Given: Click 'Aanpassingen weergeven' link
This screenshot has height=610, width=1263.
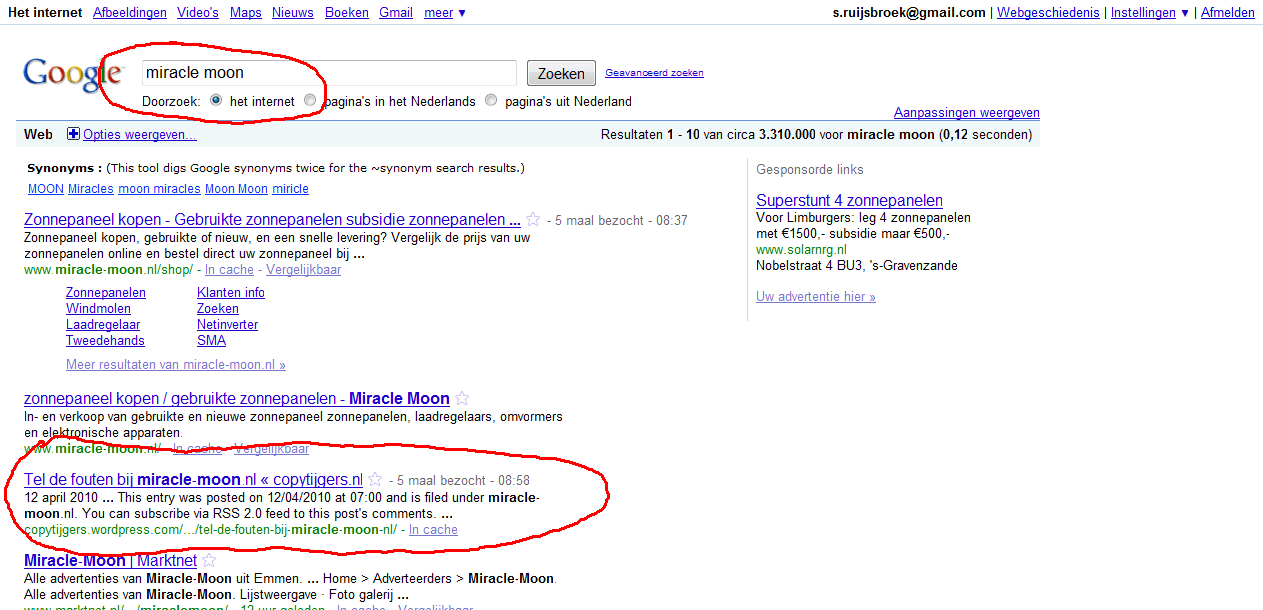Looking at the screenshot, I should tap(967, 113).
